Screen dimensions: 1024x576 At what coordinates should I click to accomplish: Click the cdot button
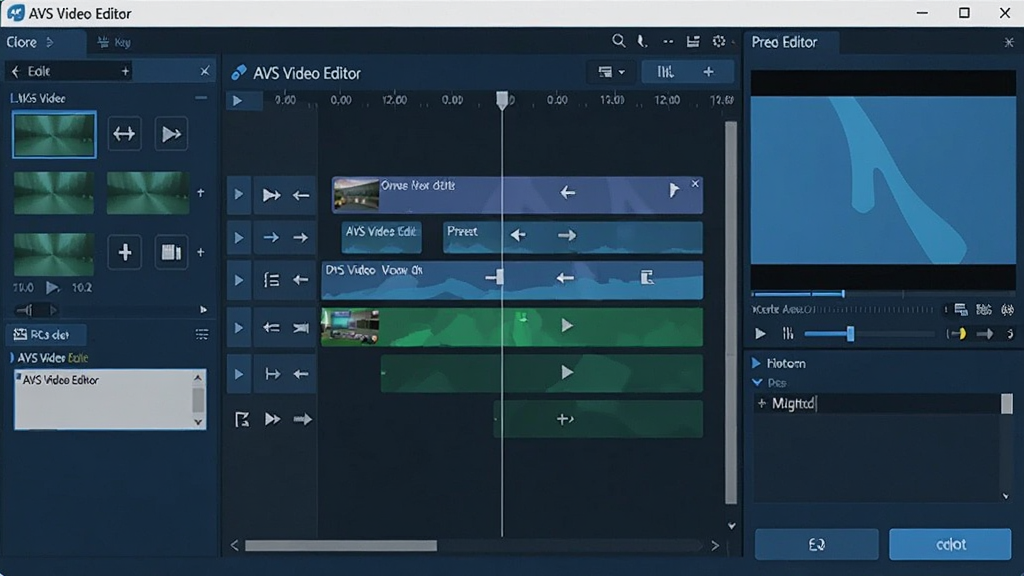click(950, 544)
